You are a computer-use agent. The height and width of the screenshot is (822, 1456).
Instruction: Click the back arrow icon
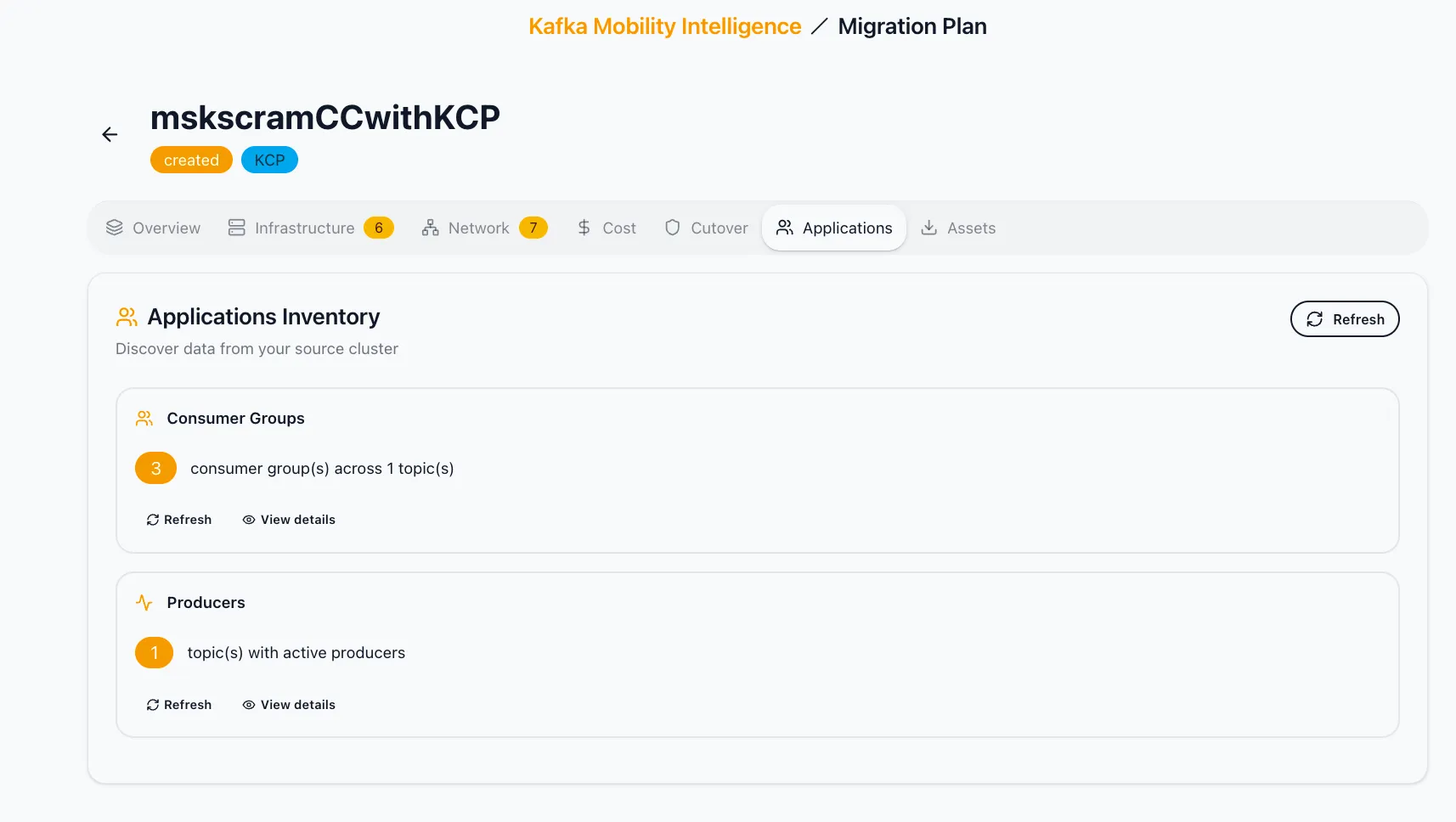click(x=110, y=134)
